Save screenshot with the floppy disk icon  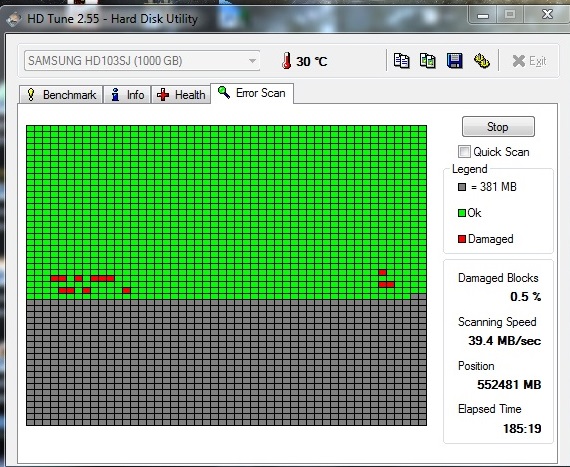pos(454,61)
